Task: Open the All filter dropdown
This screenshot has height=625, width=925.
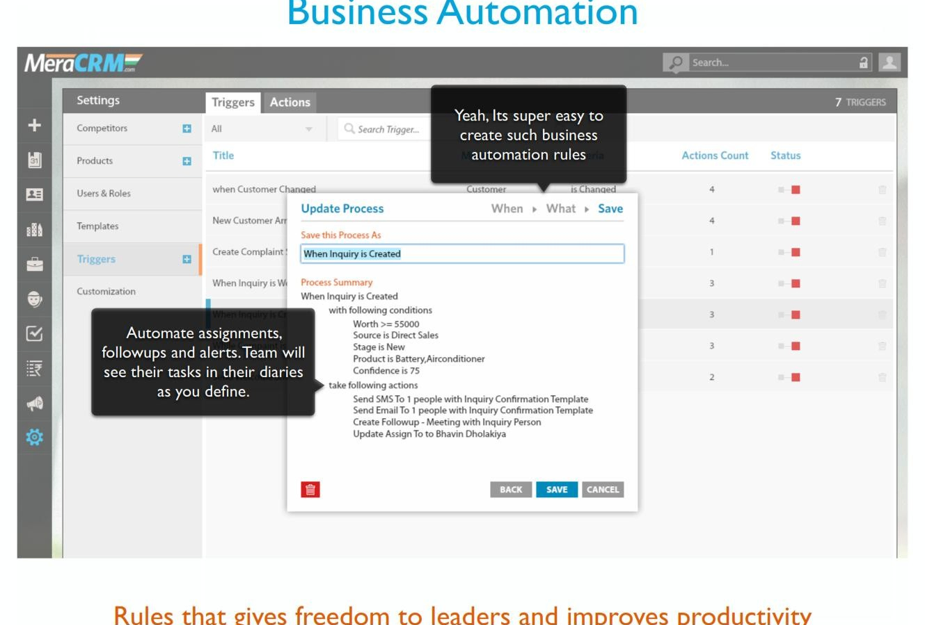Action: (262, 129)
